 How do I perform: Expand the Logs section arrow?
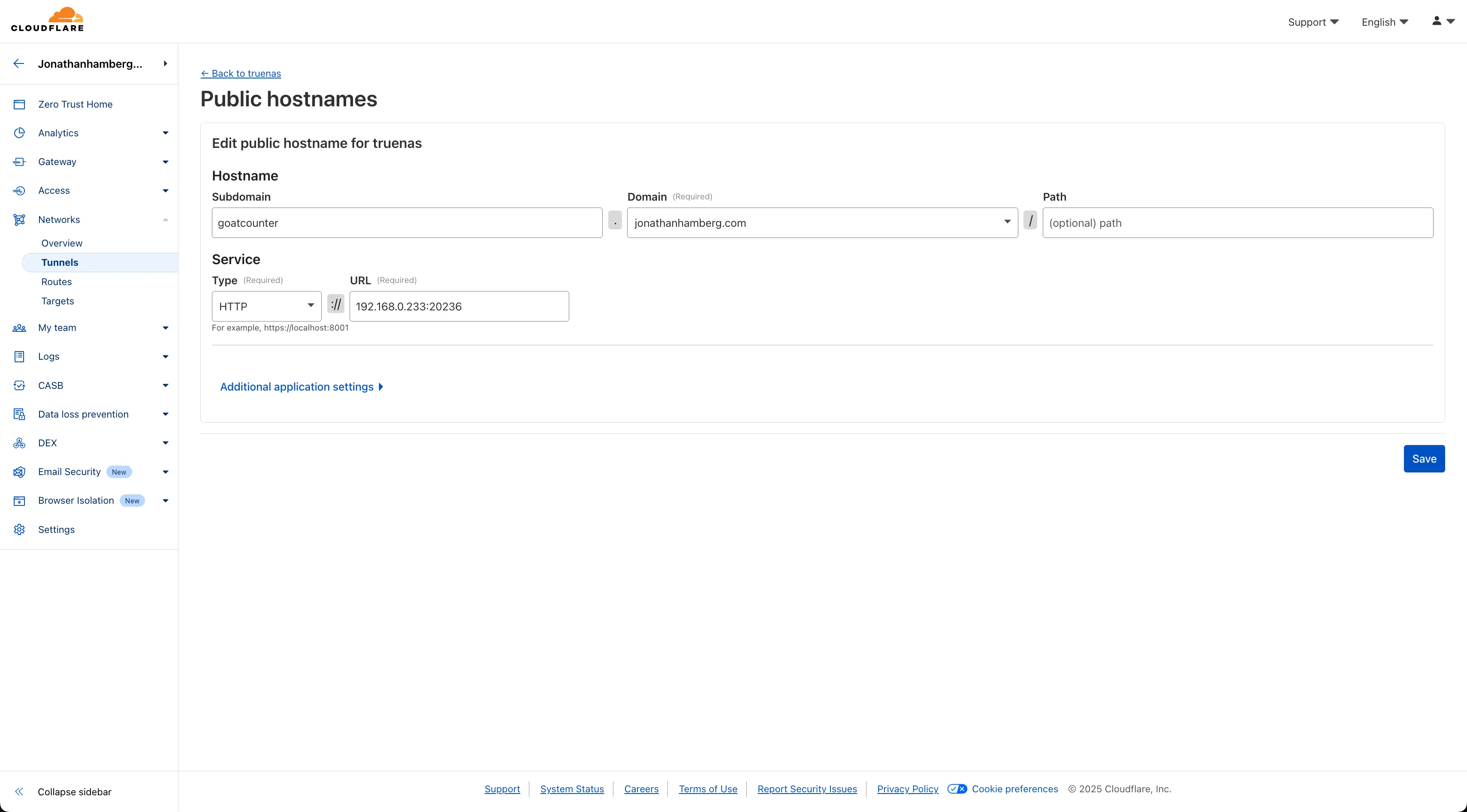click(x=166, y=357)
